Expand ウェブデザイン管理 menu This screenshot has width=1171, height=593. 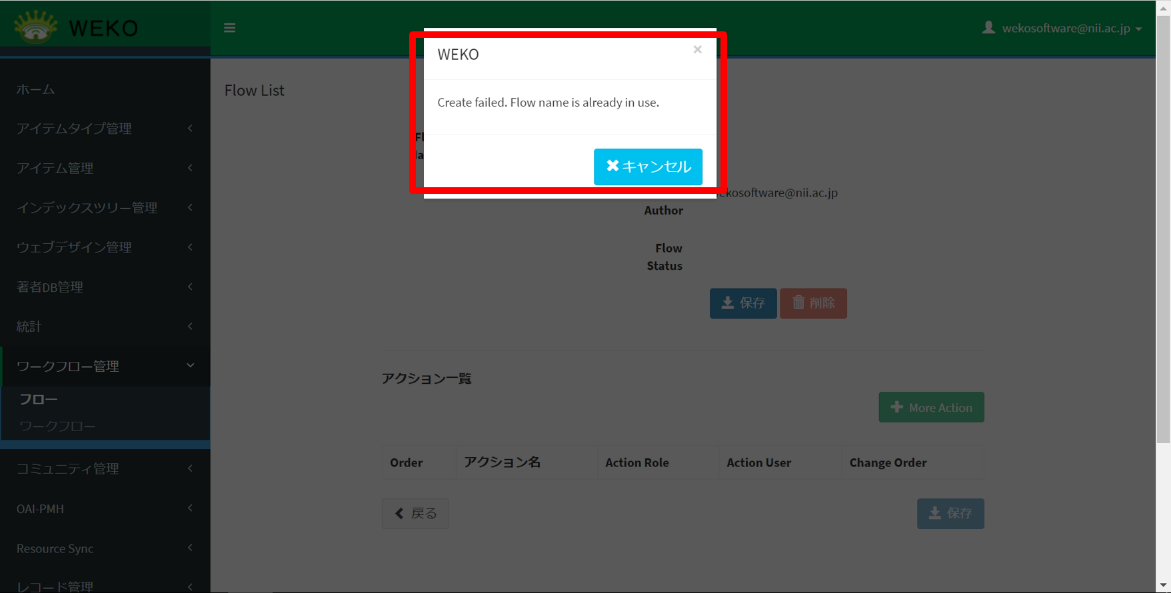tap(104, 247)
